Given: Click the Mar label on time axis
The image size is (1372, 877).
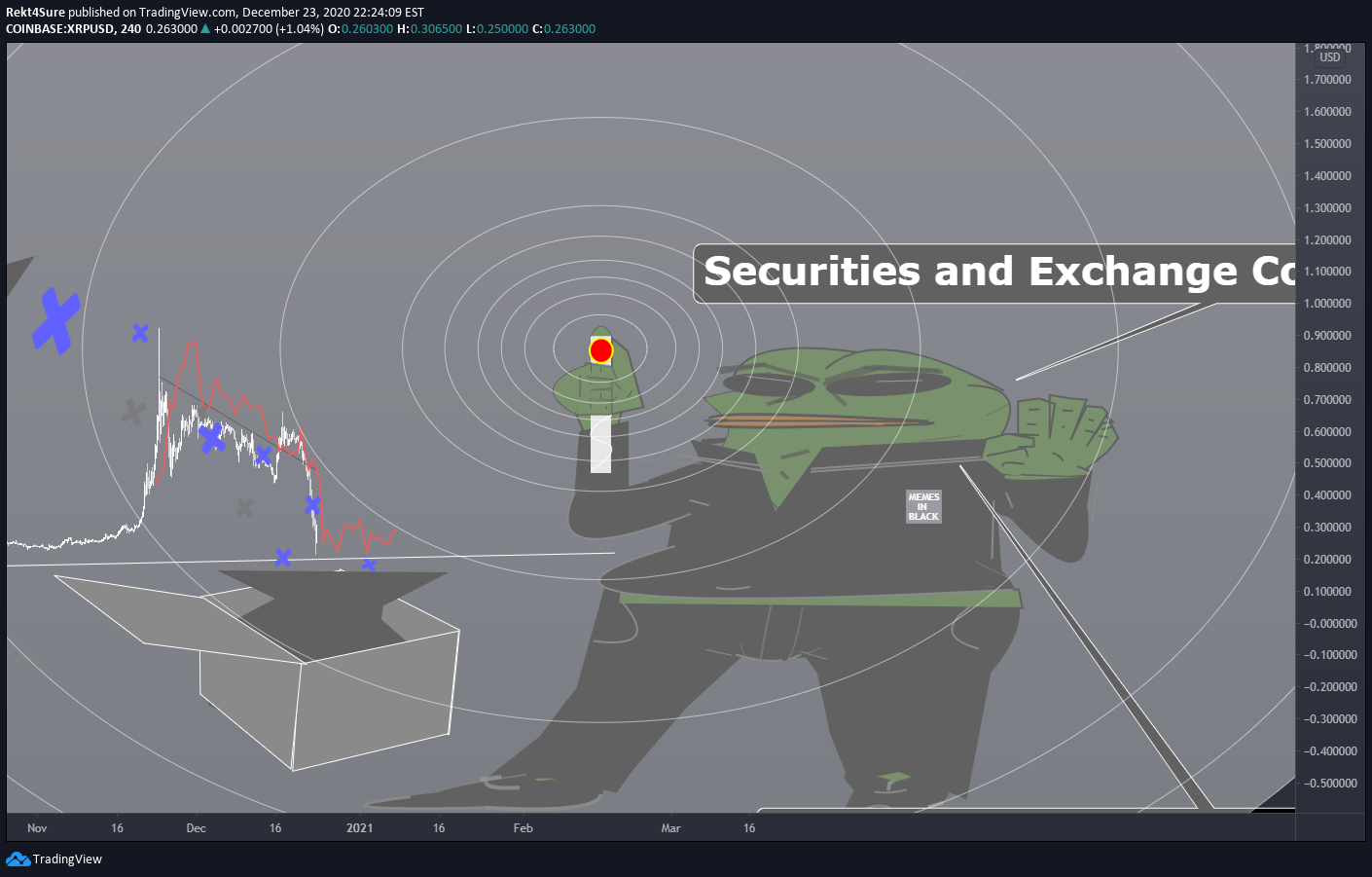Looking at the screenshot, I should tap(670, 828).
